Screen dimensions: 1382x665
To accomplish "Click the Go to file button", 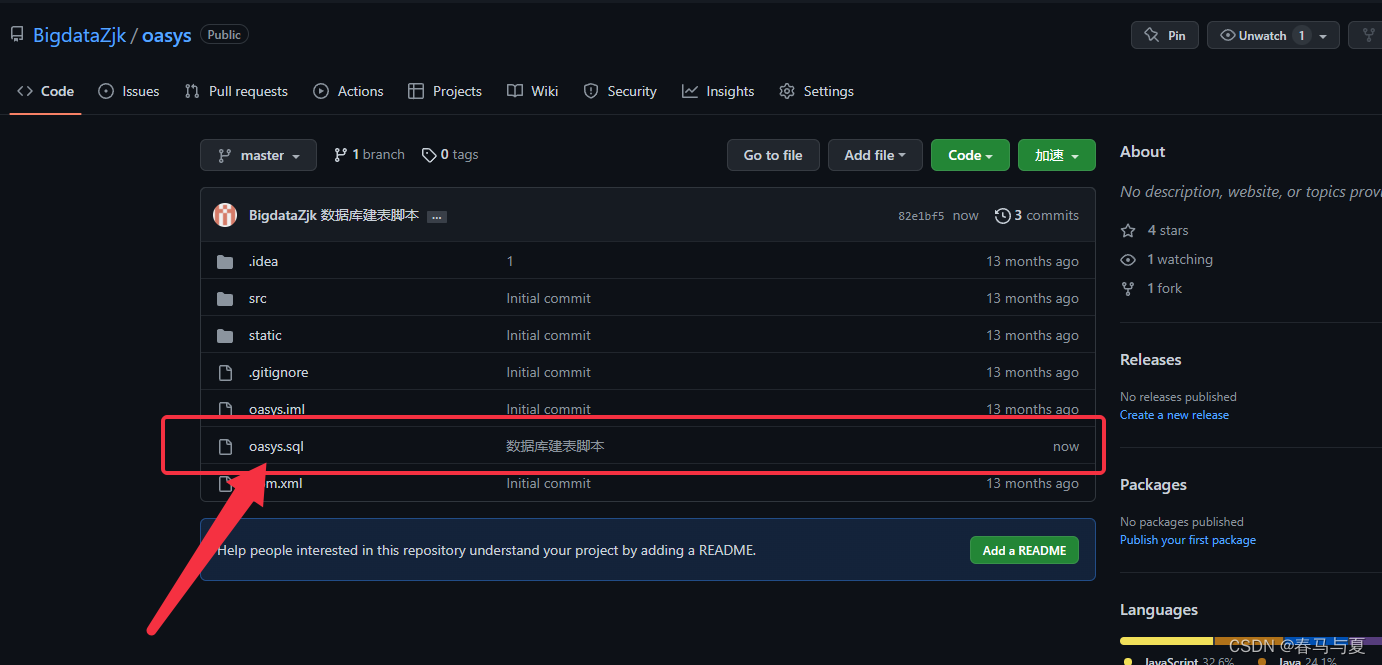I will (773, 155).
